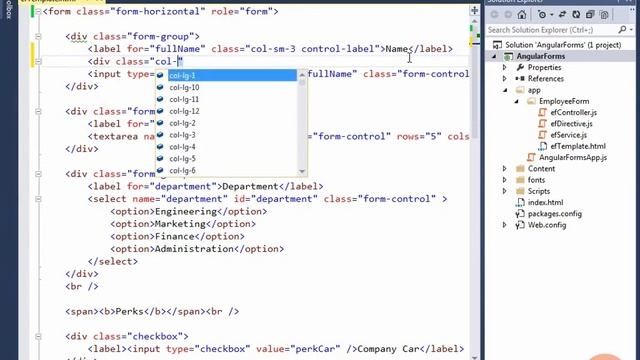Collapse the app folder arrow
The height and width of the screenshot is (360, 640).
505,90
